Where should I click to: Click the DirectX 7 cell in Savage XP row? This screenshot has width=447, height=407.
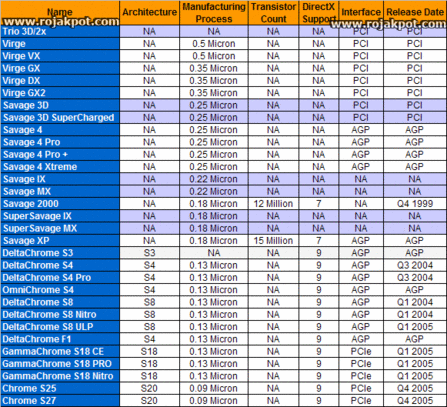tap(319, 241)
